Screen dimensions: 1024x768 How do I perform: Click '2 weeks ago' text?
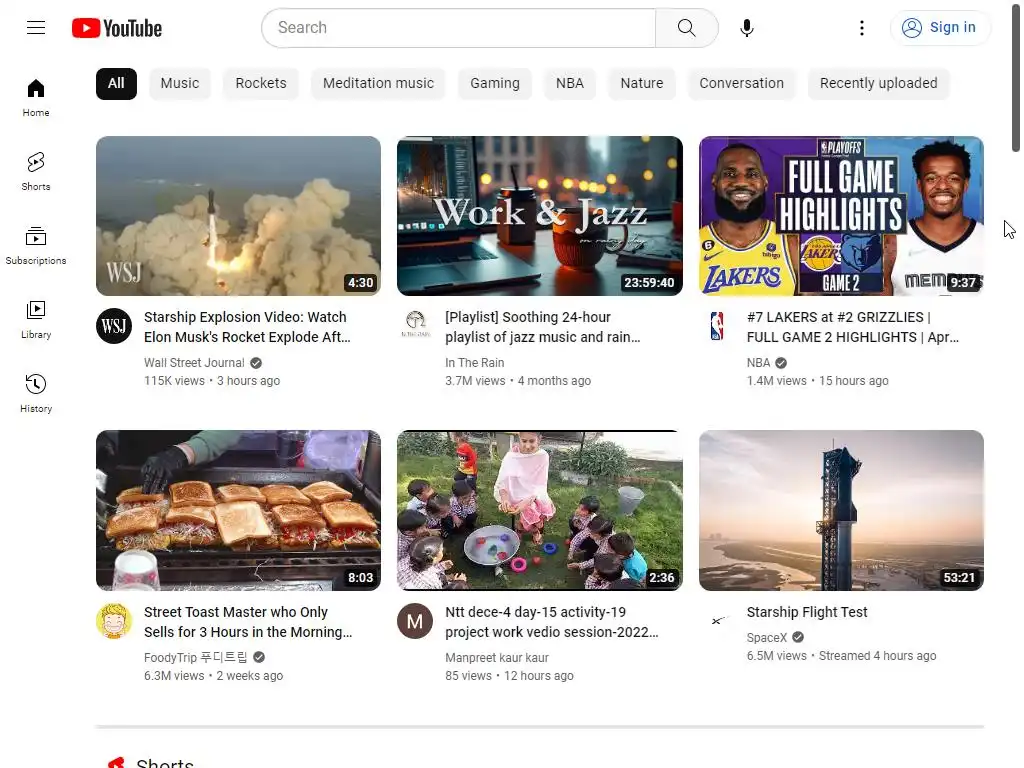tap(249, 676)
